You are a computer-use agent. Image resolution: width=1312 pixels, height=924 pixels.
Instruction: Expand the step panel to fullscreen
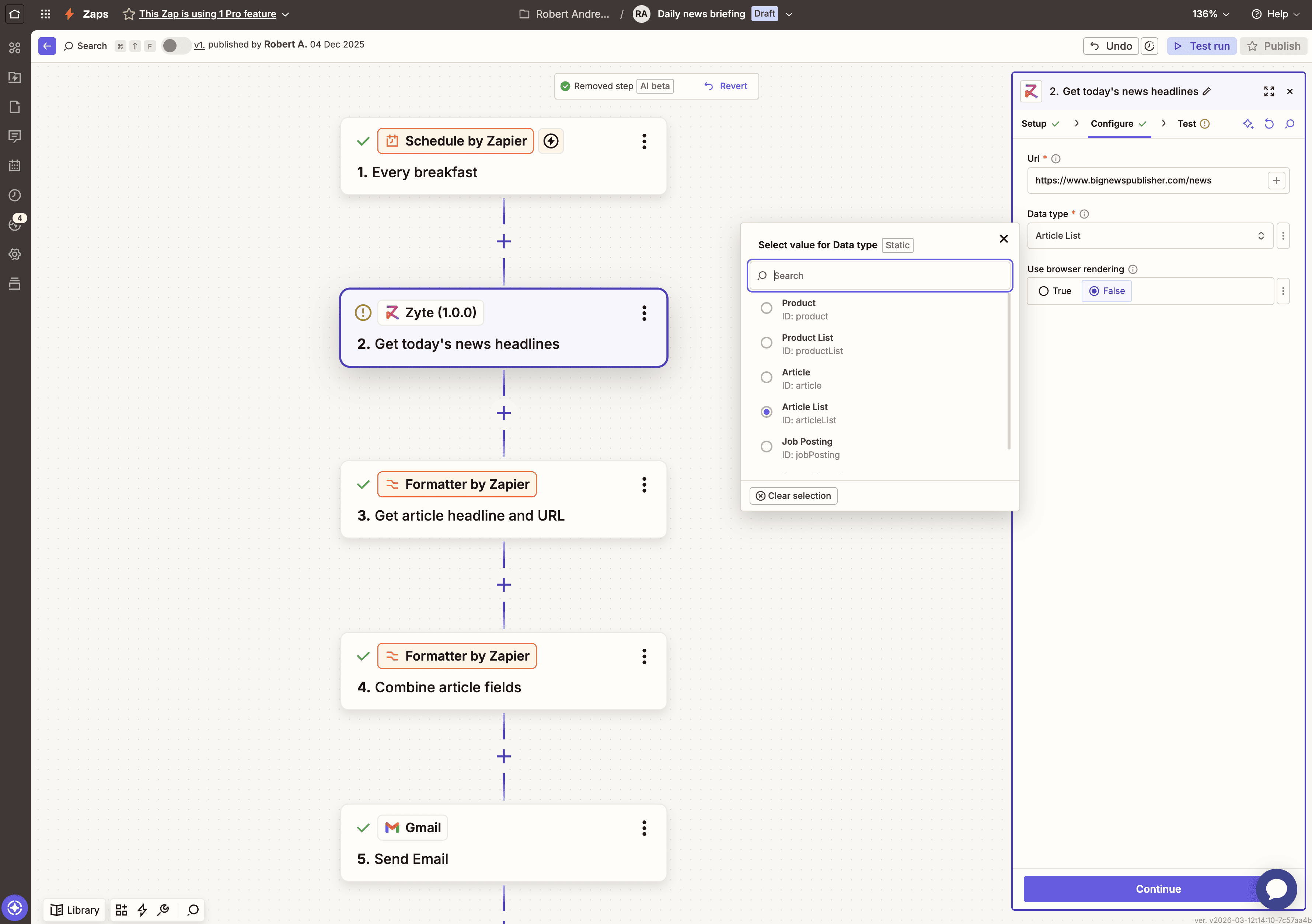[1269, 91]
